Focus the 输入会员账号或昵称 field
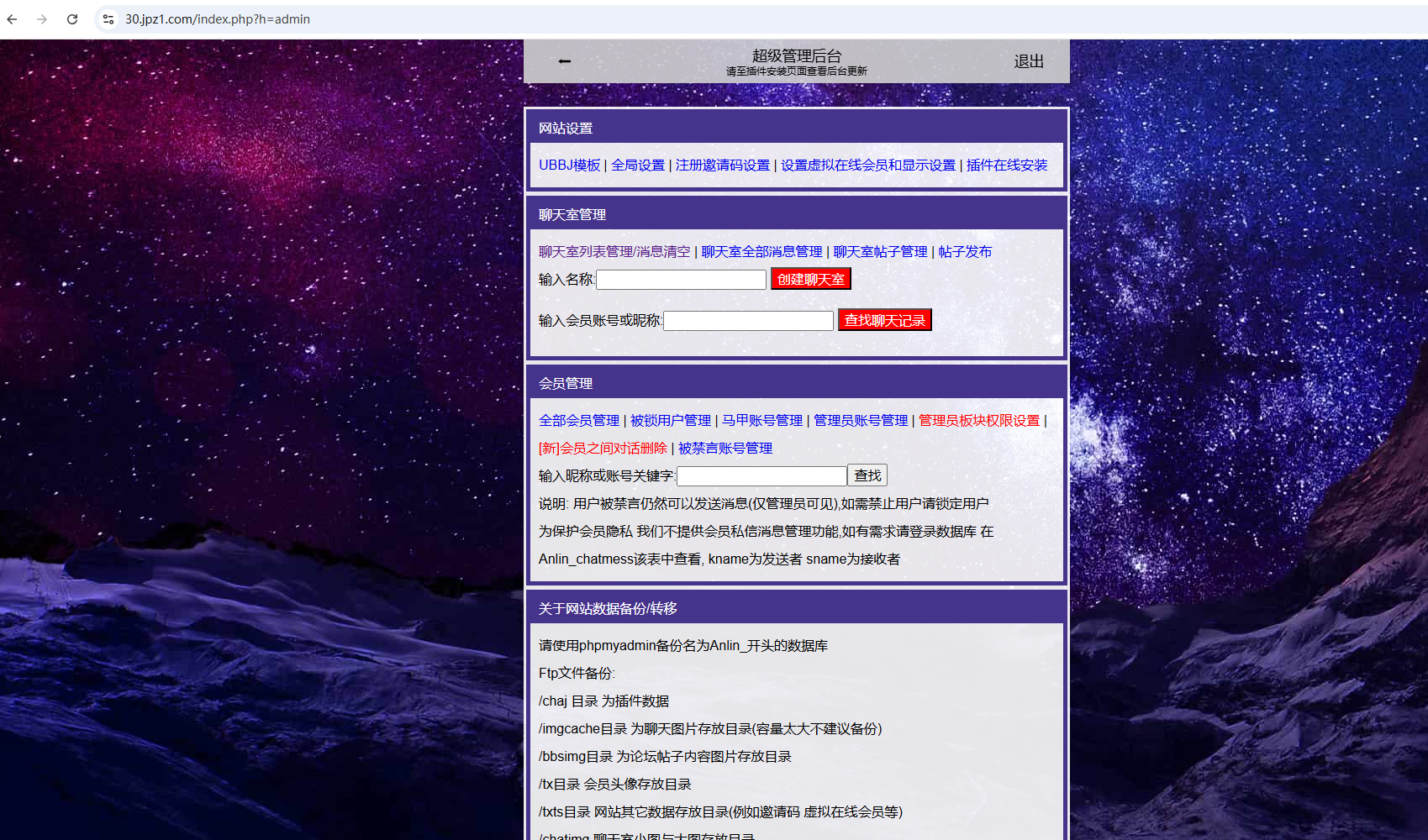 point(748,321)
